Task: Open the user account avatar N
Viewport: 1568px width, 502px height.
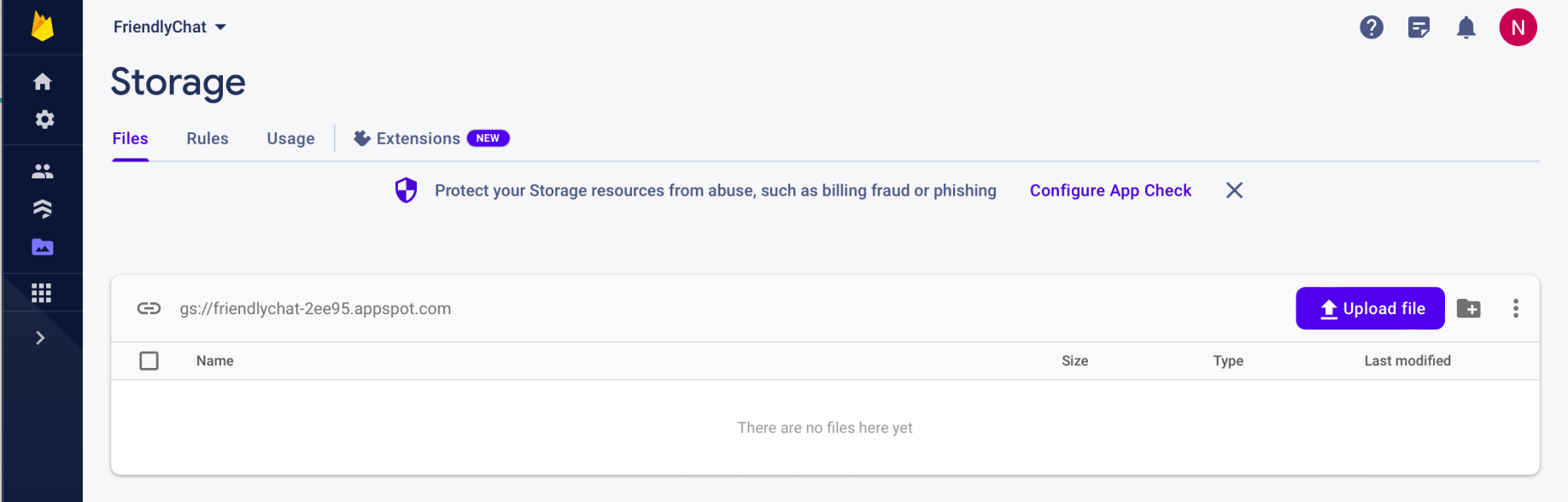Action: click(1518, 27)
